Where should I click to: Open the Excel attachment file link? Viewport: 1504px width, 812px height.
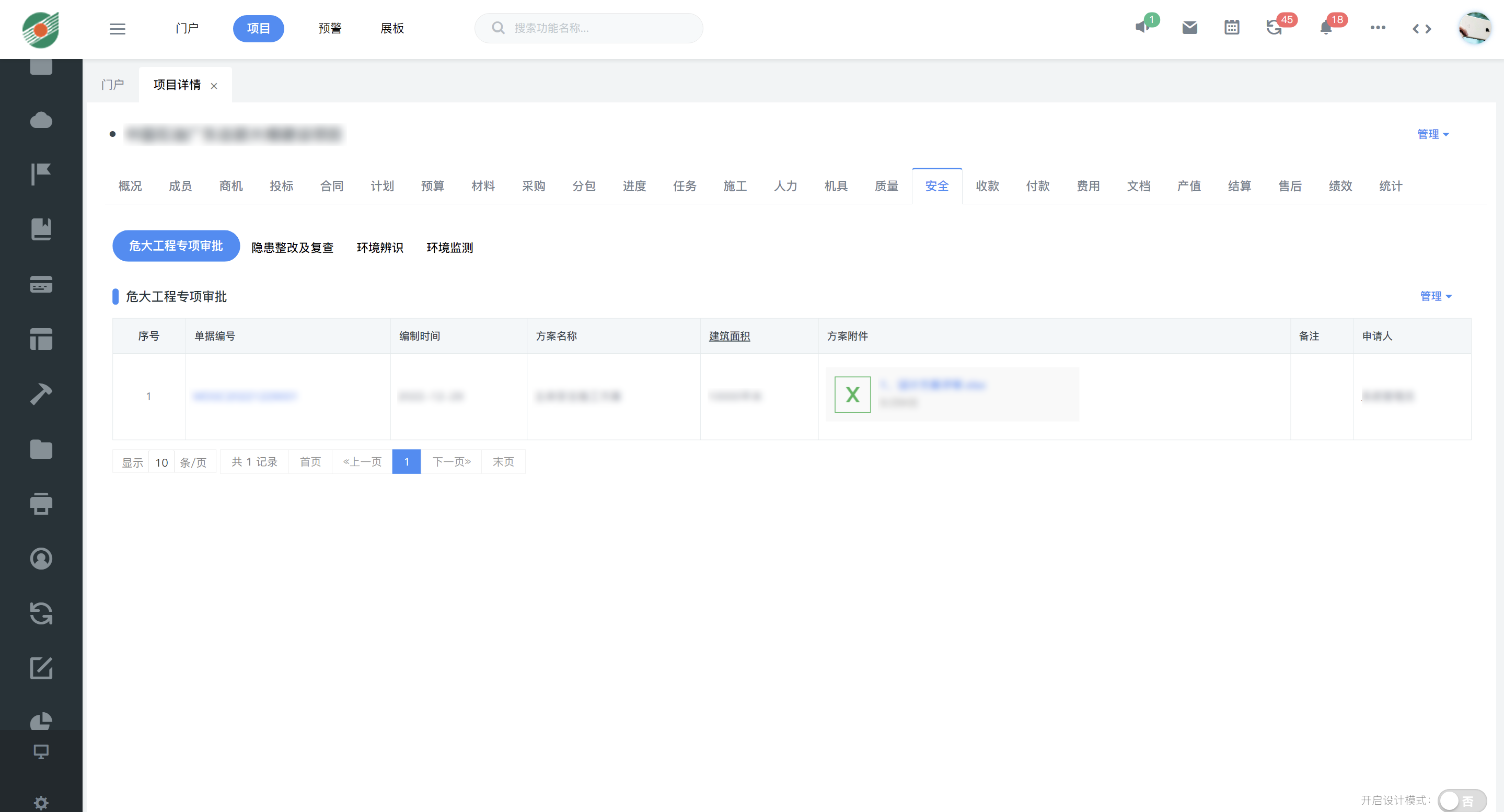[x=940, y=385]
